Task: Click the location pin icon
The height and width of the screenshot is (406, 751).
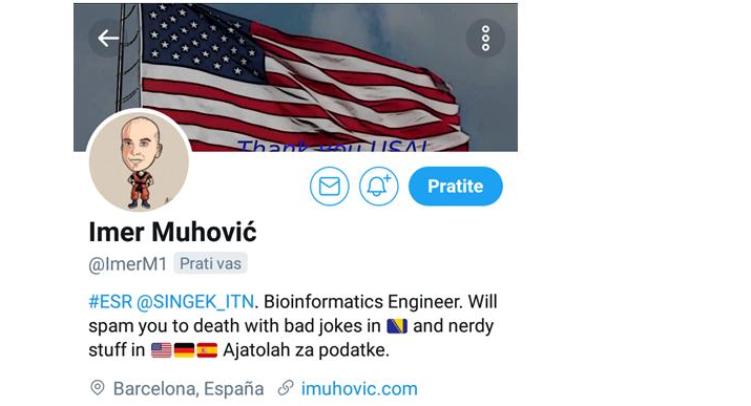Action: [98, 388]
